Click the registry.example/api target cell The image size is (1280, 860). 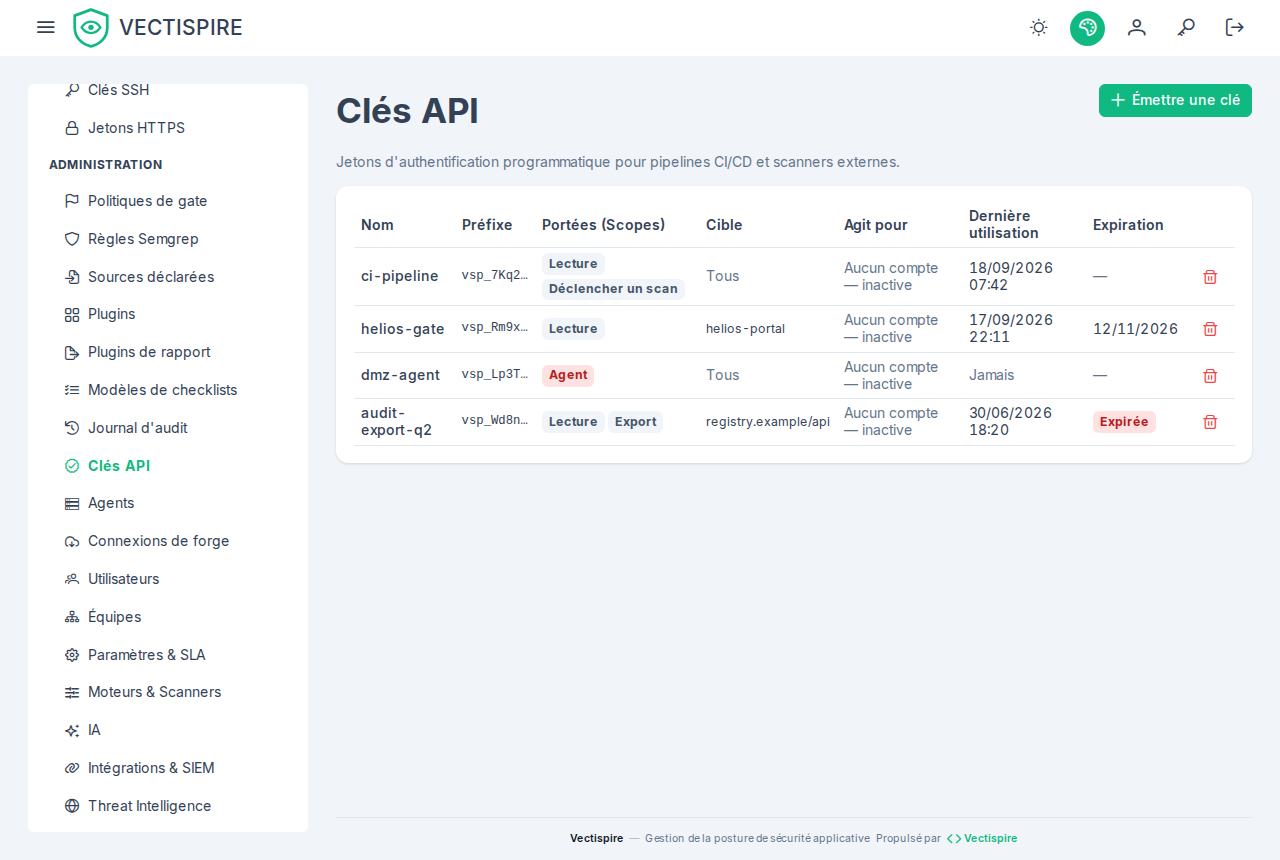pos(768,422)
